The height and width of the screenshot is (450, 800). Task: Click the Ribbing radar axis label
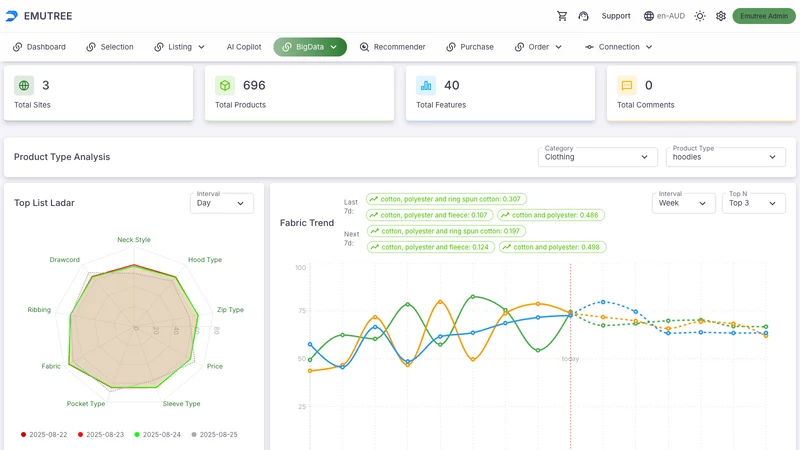click(x=39, y=310)
